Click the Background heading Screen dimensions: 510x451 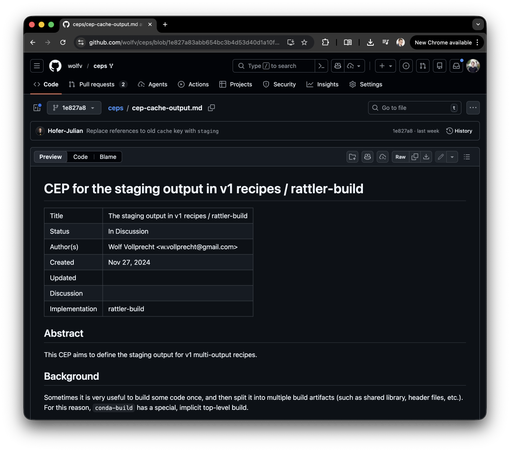[x=71, y=376]
